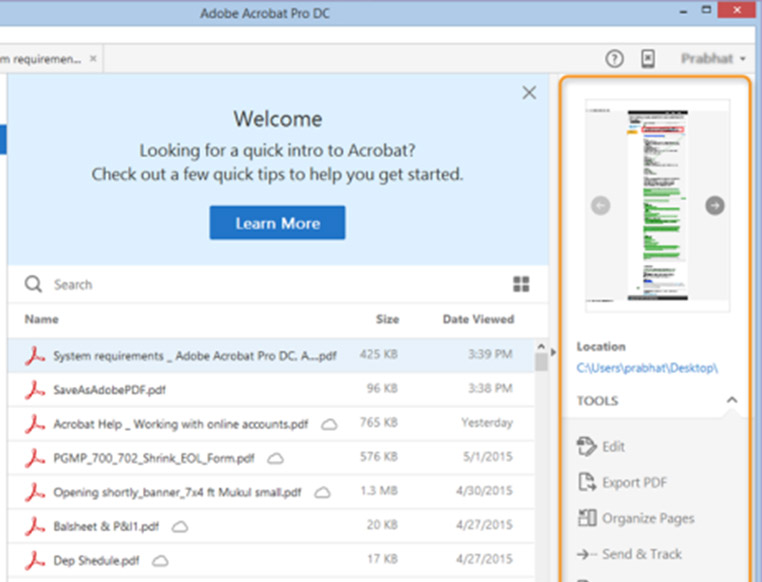Sort files by Date Viewed column
The width and height of the screenshot is (762, 582).
pyautogui.click(x=478, y=319)
